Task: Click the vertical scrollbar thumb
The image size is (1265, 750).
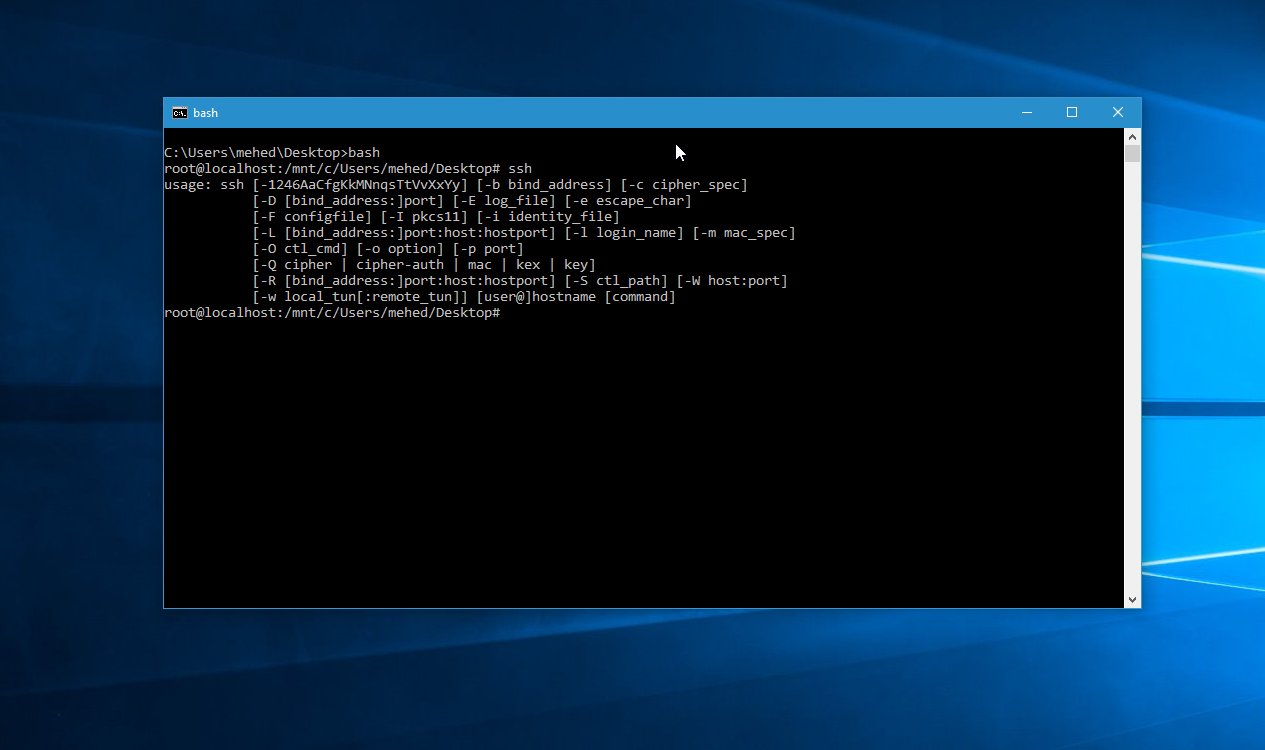Action: click(1132, 153)
